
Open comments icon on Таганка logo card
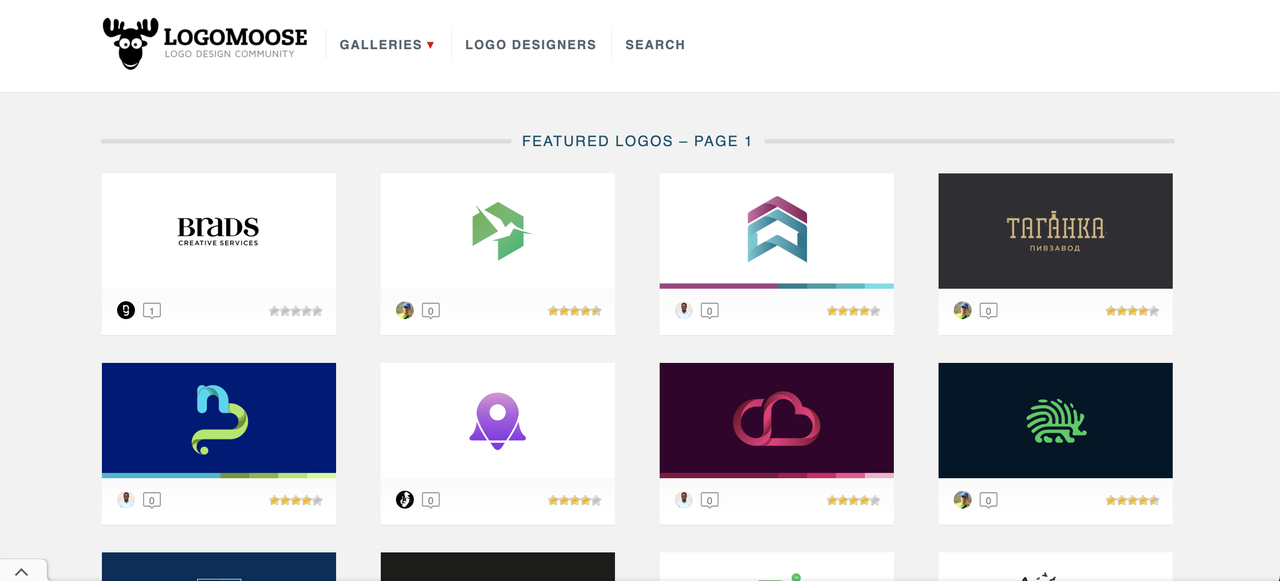988,311
